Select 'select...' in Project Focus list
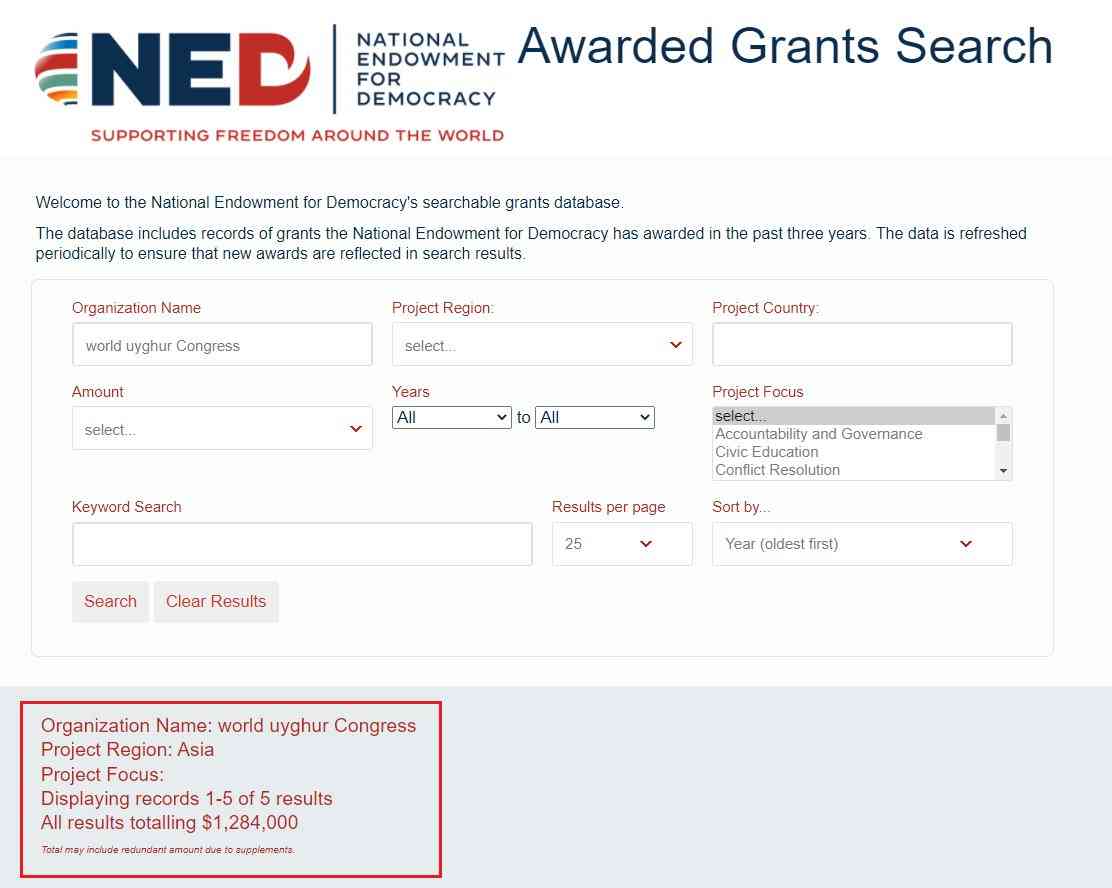The image size is (1112, 888). (853, 416)
